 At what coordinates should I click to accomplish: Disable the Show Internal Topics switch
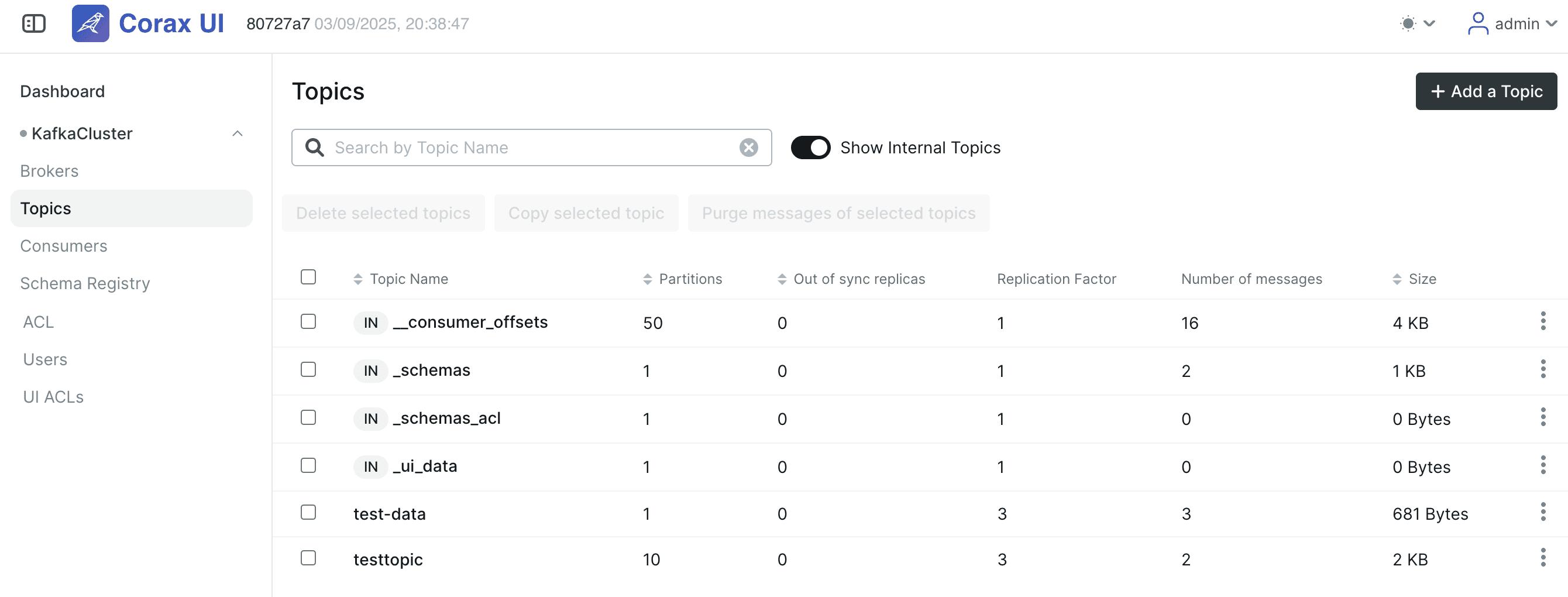(x=810, y=147)
